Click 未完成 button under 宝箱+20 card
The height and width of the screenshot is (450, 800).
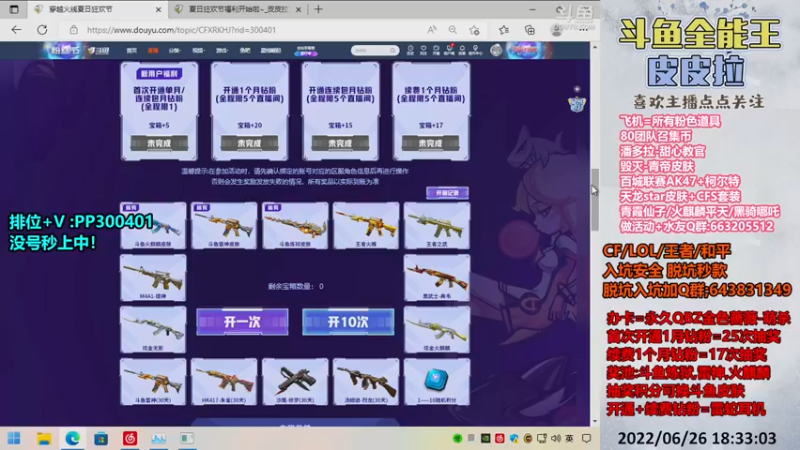tap(249, 143)
